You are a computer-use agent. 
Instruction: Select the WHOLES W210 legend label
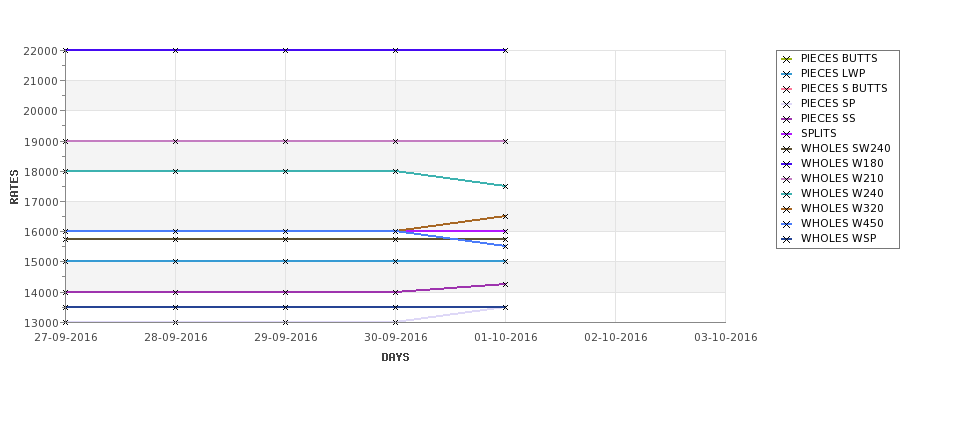click(842, 178)
